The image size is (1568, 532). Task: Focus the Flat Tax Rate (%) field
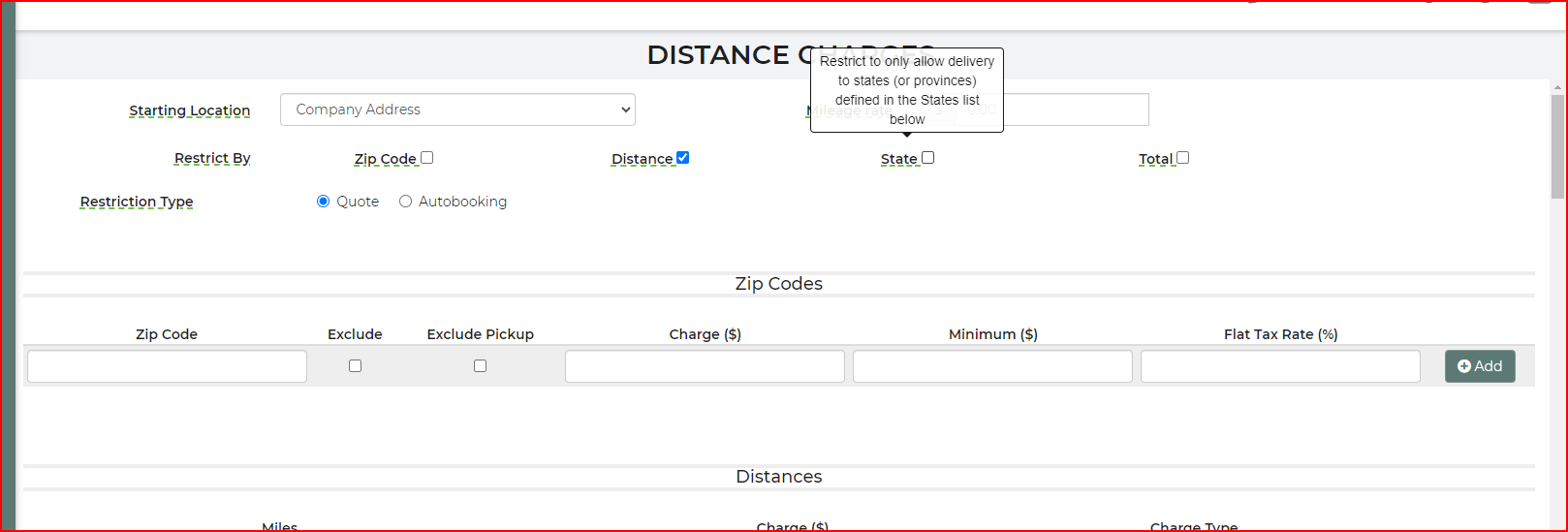pos(1280,366)
